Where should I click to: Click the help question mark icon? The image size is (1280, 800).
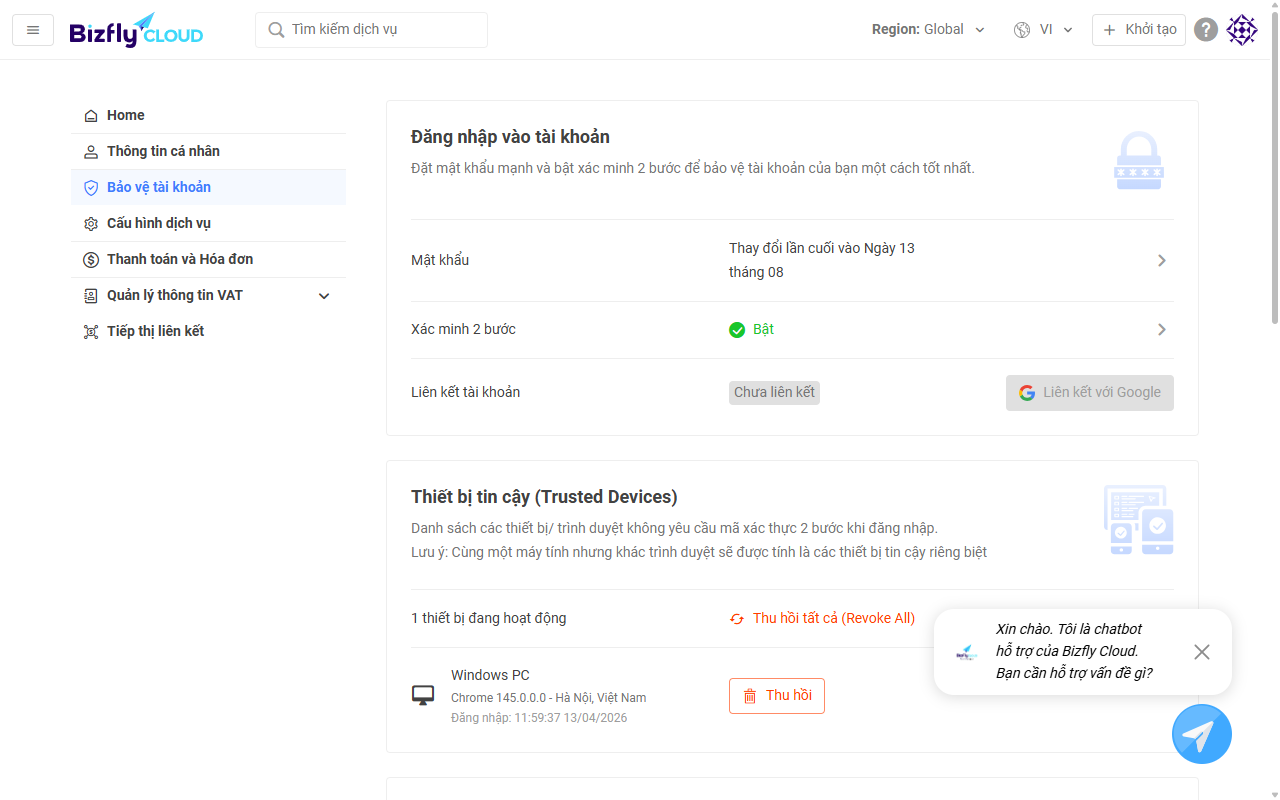pyautogui.click(x=1207, y=30)
